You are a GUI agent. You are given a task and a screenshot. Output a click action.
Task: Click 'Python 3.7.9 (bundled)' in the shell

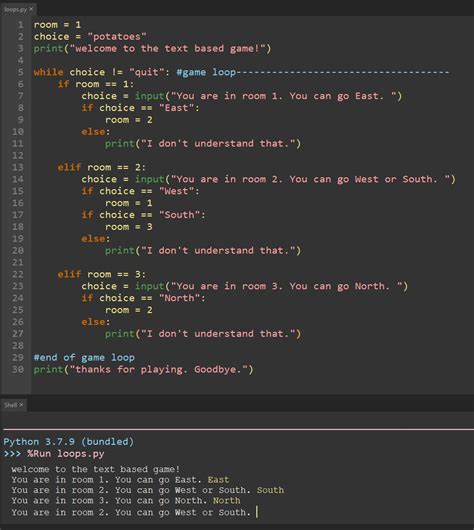pyautogui.click(x=69, y=442)
